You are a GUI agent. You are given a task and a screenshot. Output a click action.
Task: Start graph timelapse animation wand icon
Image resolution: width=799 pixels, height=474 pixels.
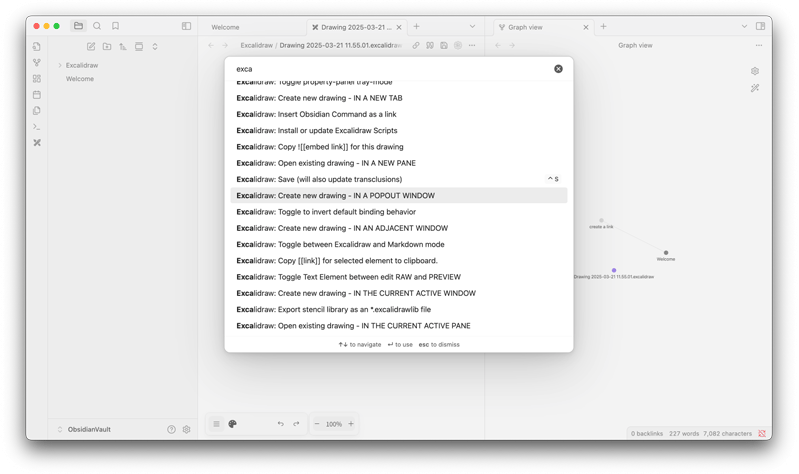point(755,88)
